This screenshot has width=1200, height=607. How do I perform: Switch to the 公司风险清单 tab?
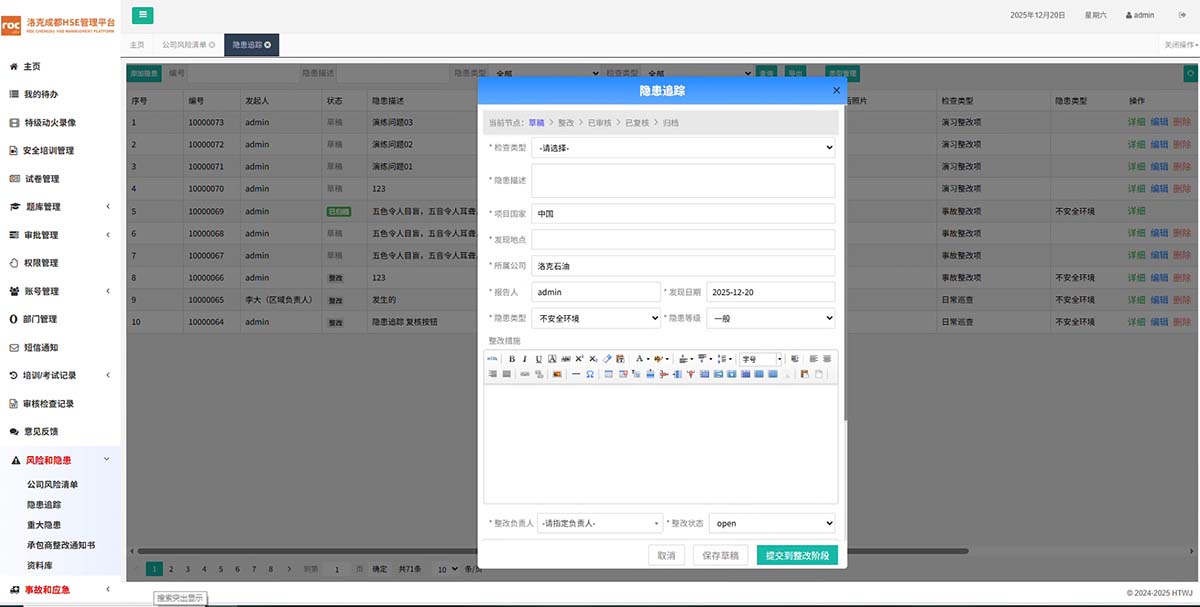coord(188,45)
